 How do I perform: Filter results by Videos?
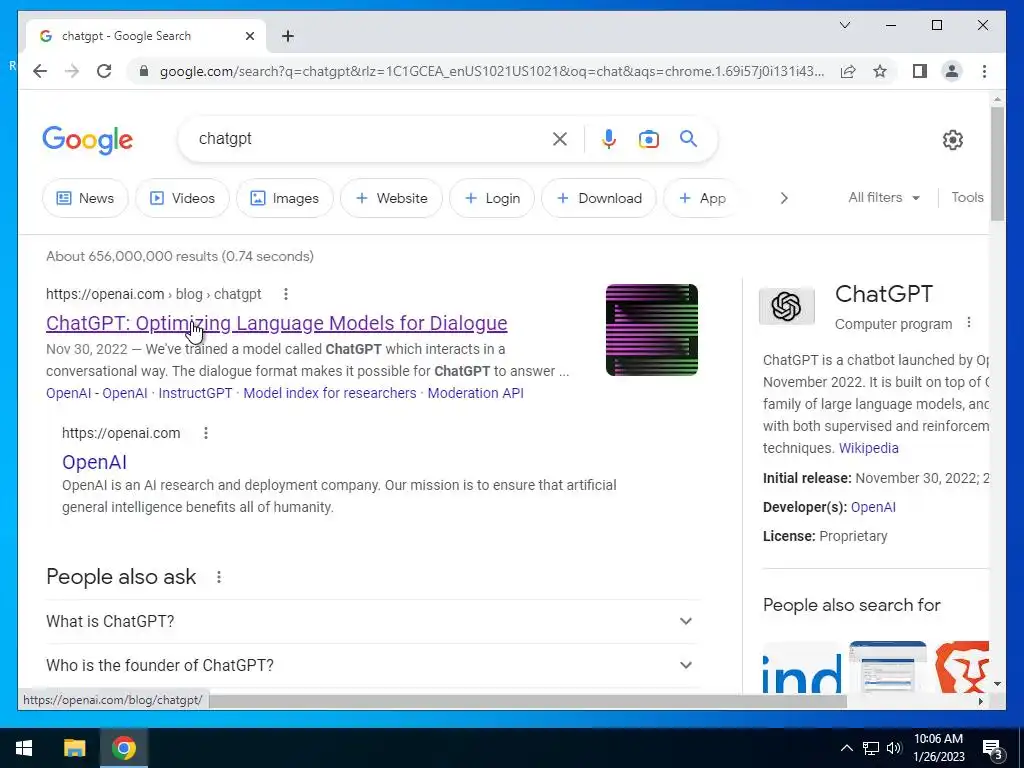[182, 198]
